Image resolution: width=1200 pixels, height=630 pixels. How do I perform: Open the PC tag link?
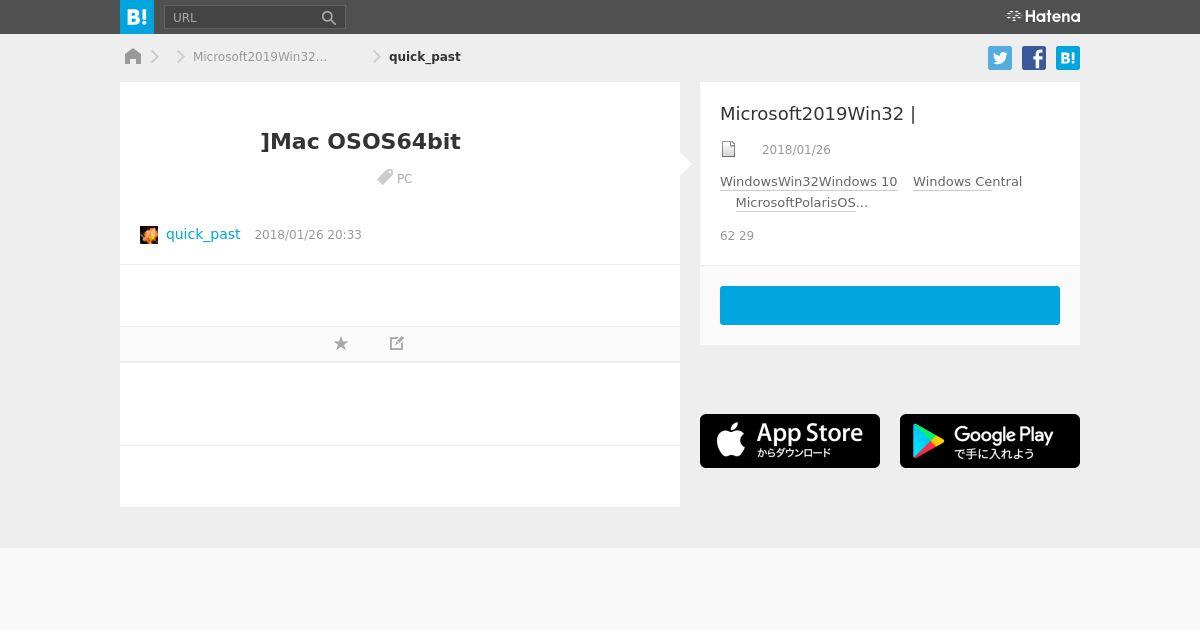(x=404, y=178)
